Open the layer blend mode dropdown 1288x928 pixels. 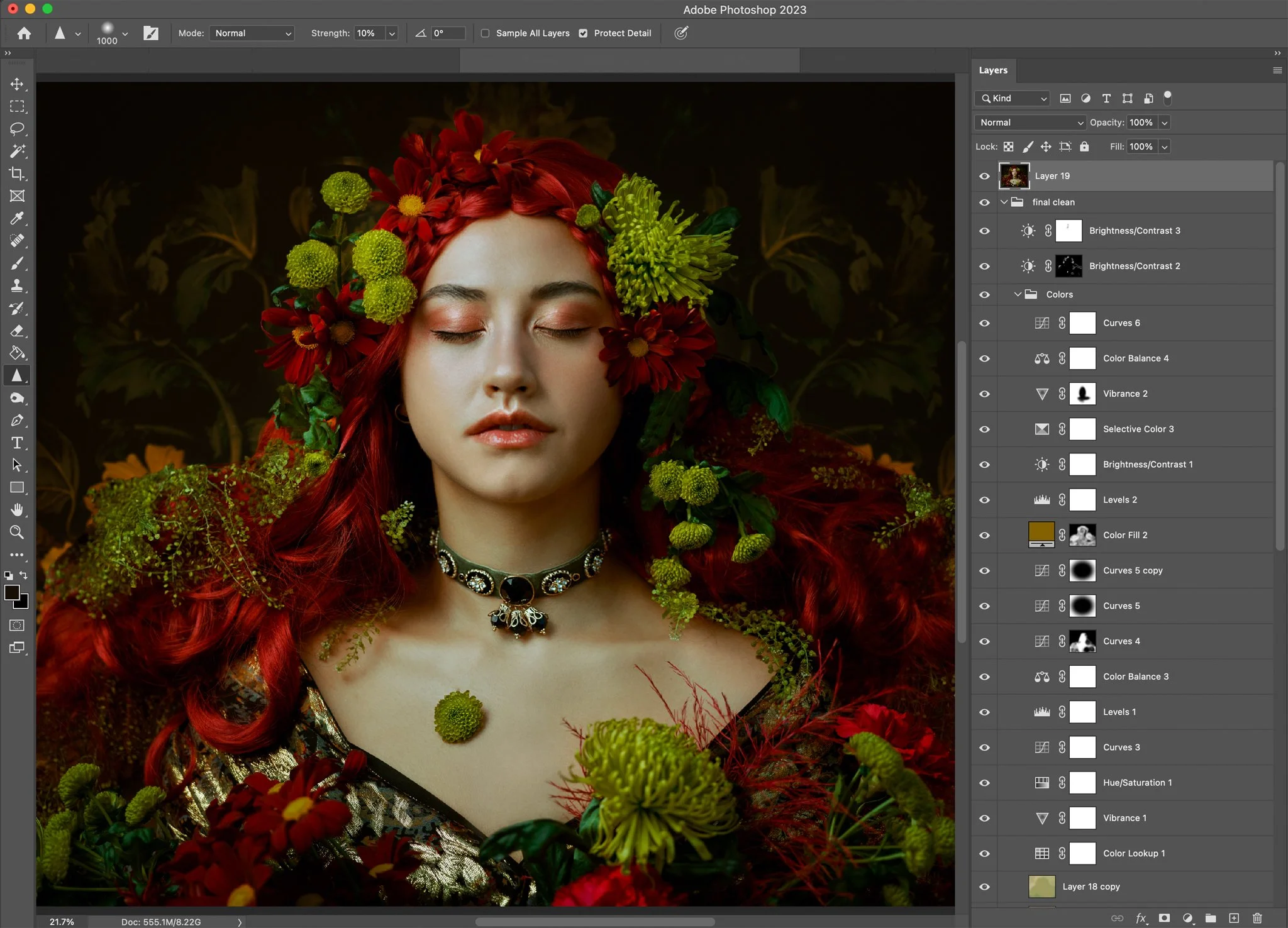[x=1030, y=123]
